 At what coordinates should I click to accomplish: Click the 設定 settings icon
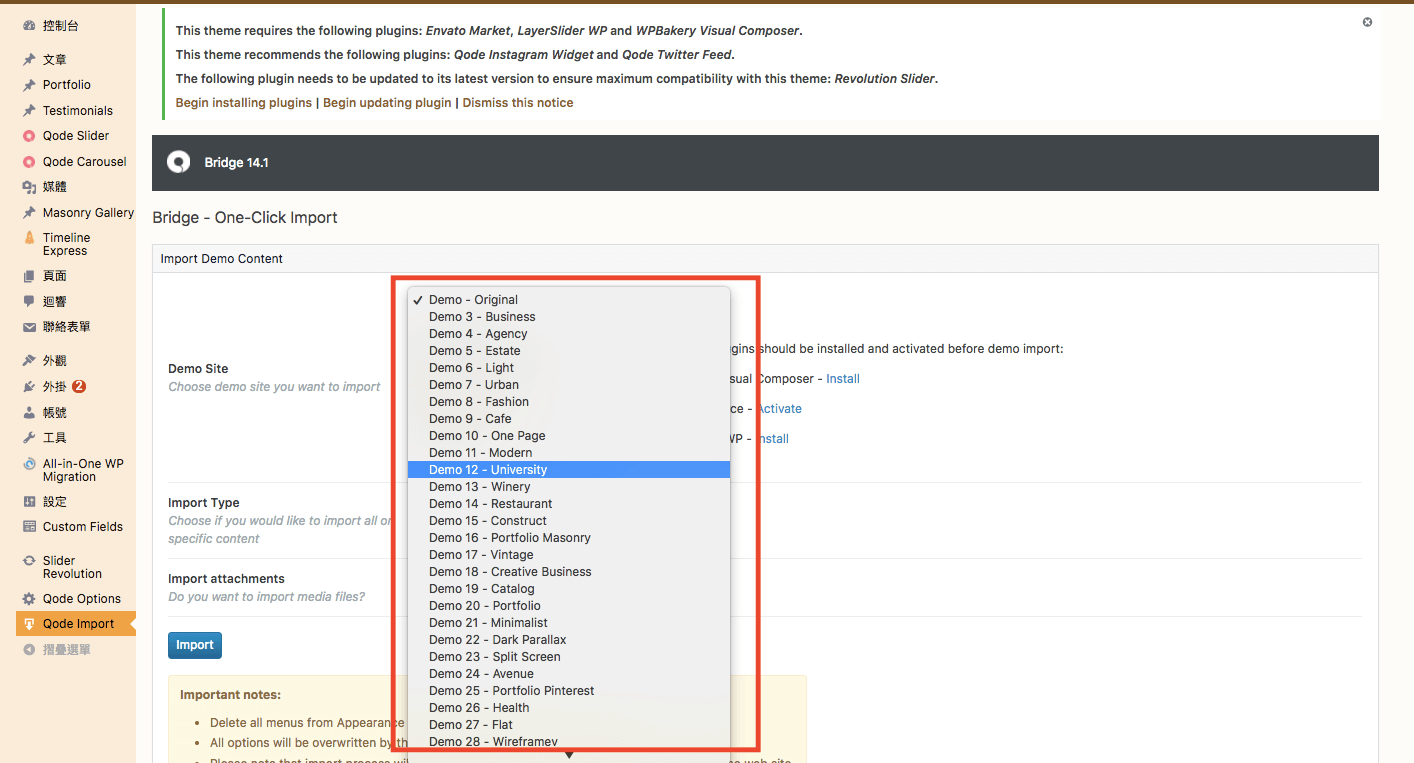click(x=29, y=502)
